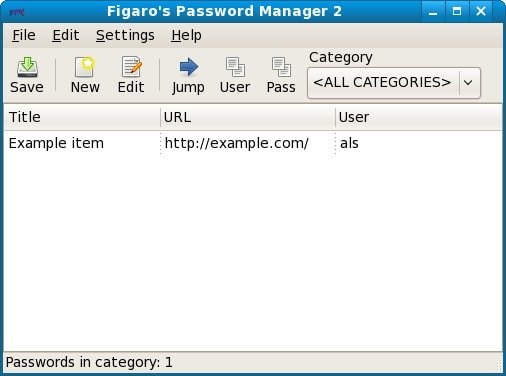This screenshot has width=506, height=376.
Task: Sort list by the Title column header
Action: click(82, 117)
